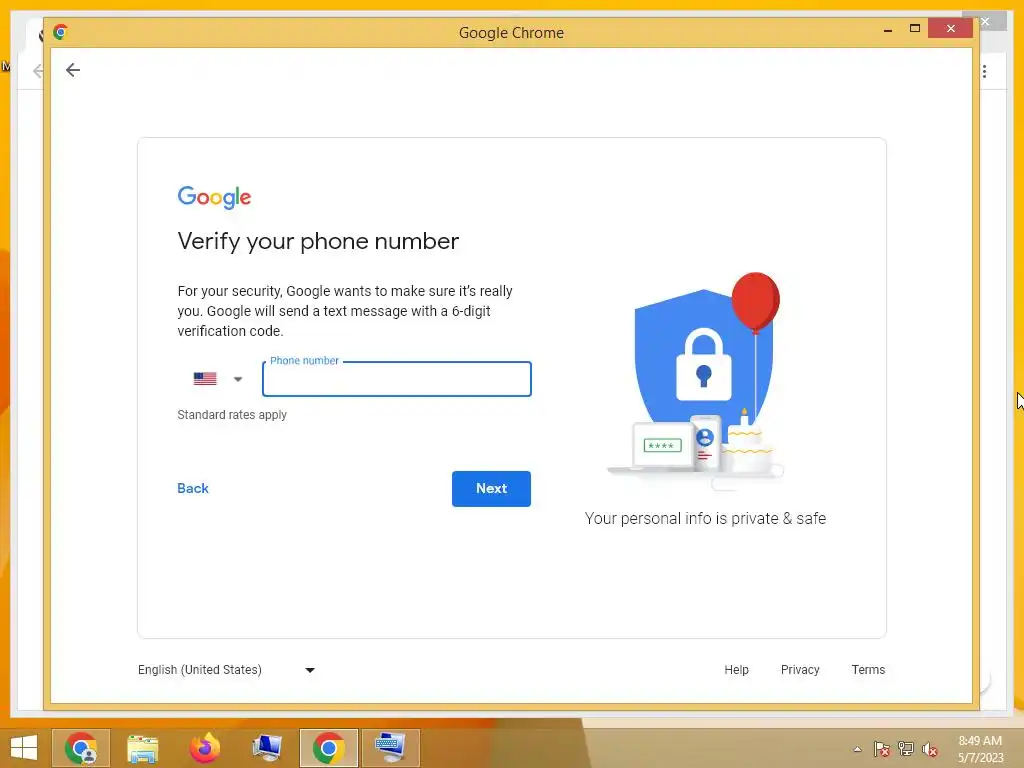This screenshot has width=1024, height=768.
Task: Launch Firefox from the taskbar
Action: tap(204, 748)
